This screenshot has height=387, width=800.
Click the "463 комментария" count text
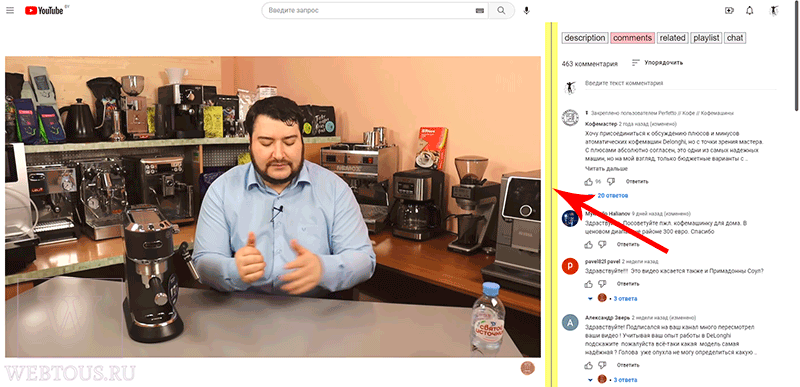(590, 64)
